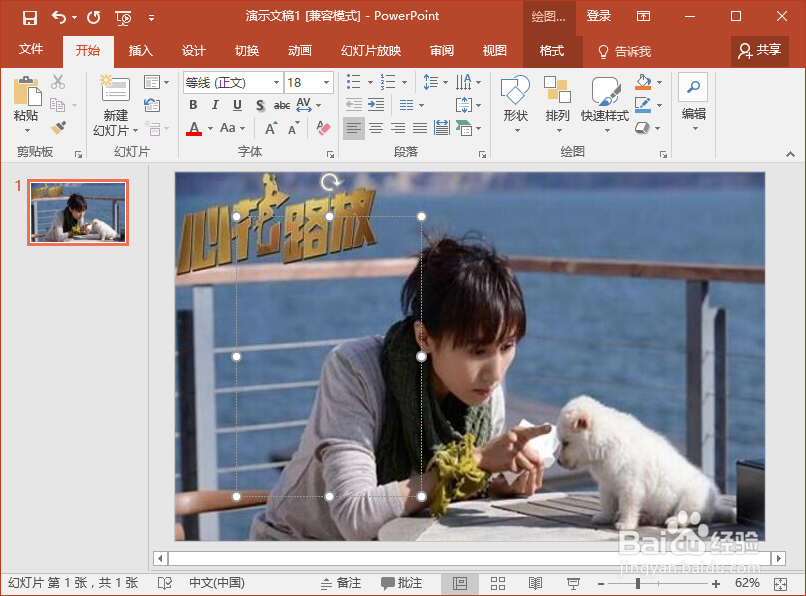The width and height of the screenshot is (806, 596).
Task: Switch to the 切换 (Transitions) tab
Action: coord(247,50)
